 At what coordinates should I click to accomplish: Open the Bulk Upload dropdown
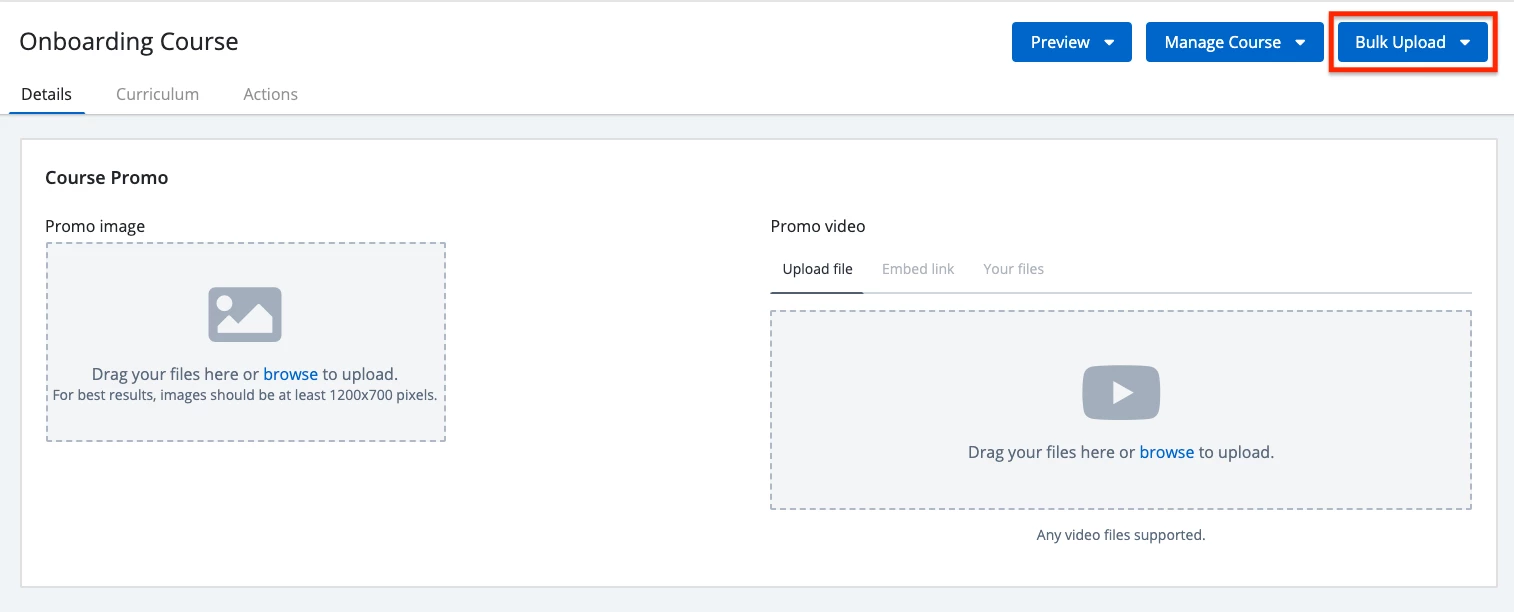point(1412,42)
